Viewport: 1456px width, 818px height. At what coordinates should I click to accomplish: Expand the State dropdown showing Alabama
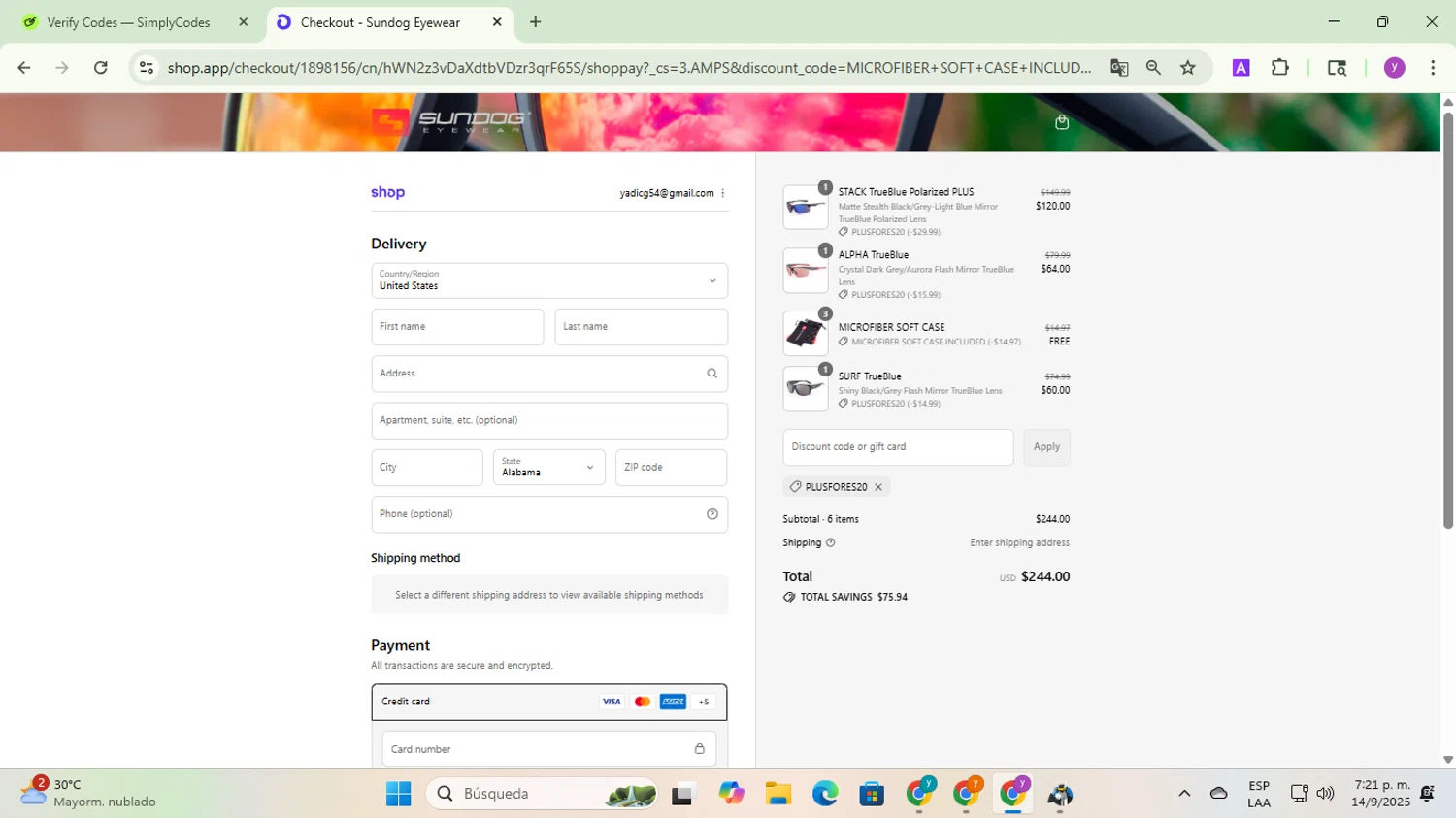(548, 468)
